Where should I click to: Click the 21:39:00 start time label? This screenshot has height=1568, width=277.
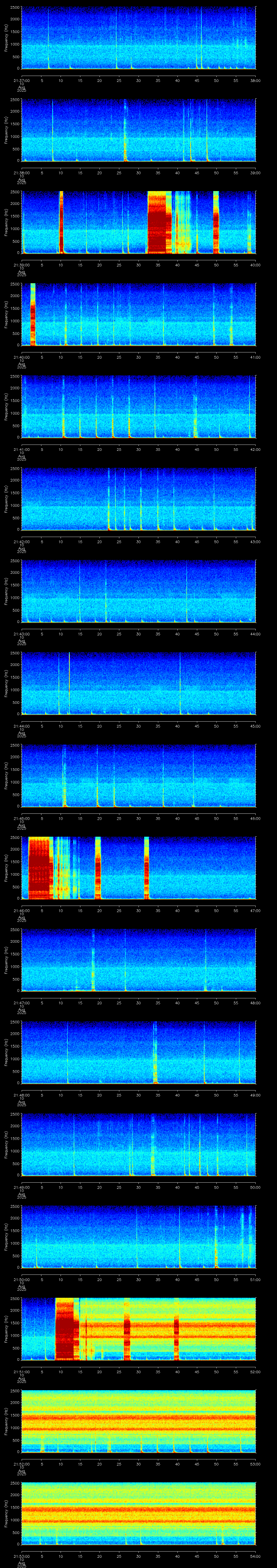[x=21, y=265]
